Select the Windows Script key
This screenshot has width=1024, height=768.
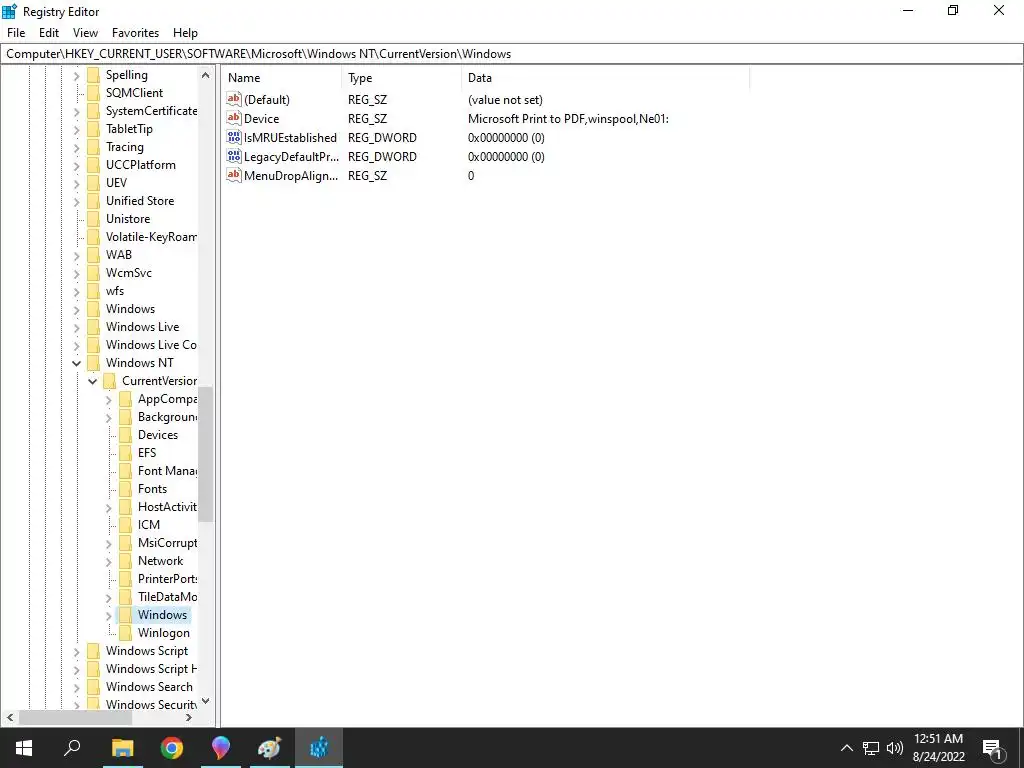coord(147,651)
